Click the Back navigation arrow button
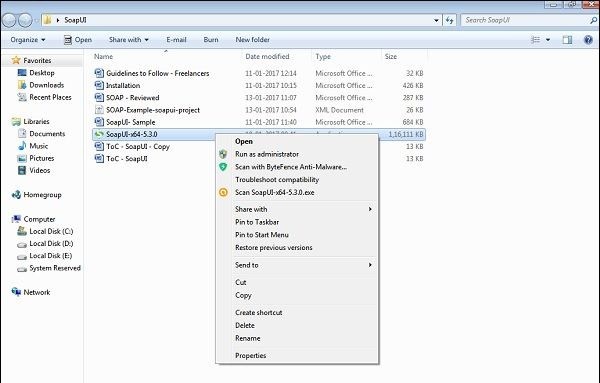This screenshot has width=600, height=383. coord(9,20)
